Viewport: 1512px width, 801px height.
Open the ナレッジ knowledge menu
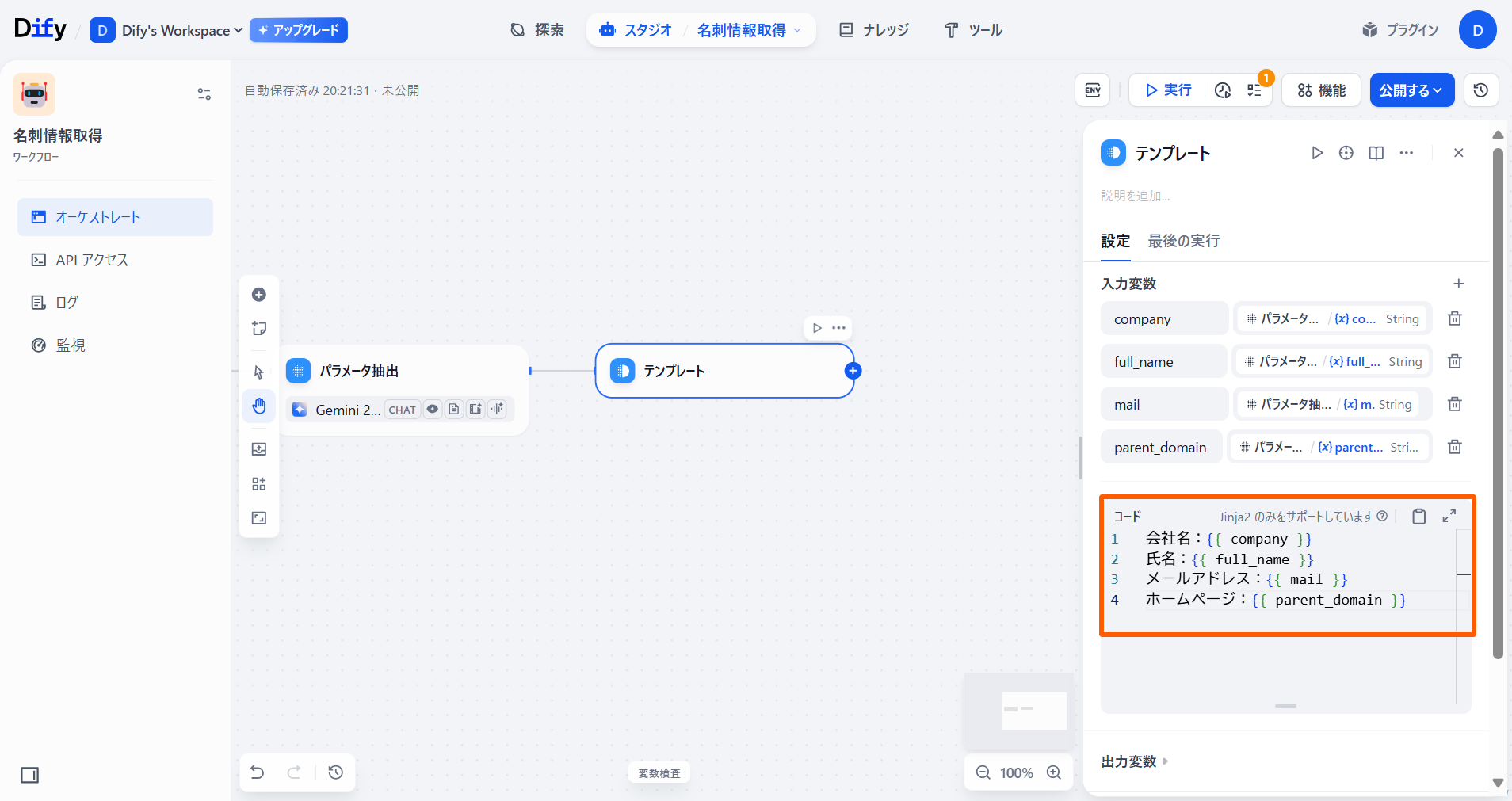click(874, 30)
